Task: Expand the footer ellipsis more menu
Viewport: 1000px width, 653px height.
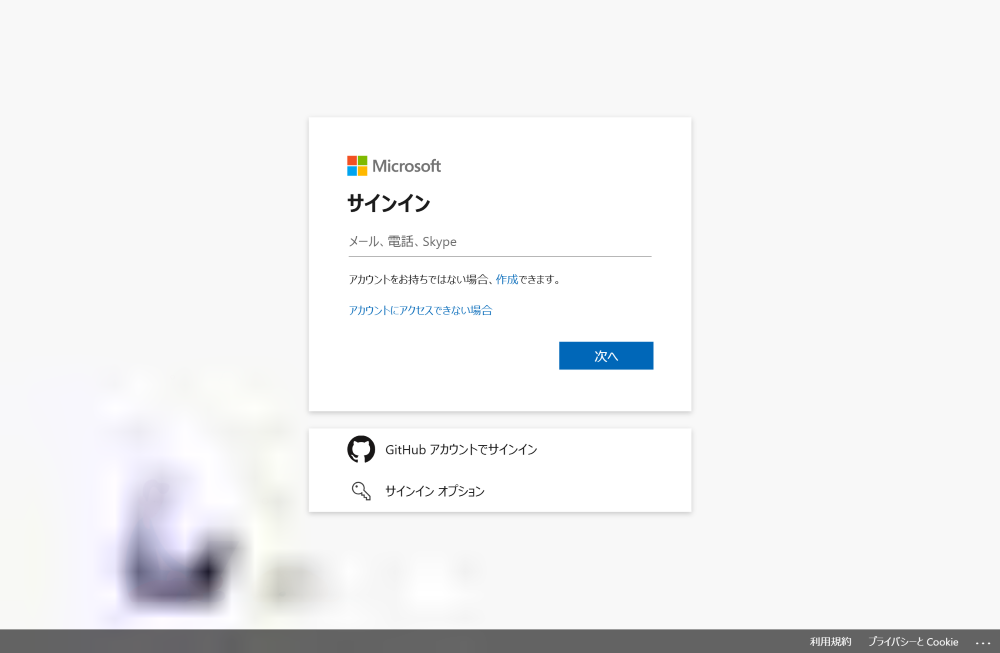Action: tap(983, 642)
